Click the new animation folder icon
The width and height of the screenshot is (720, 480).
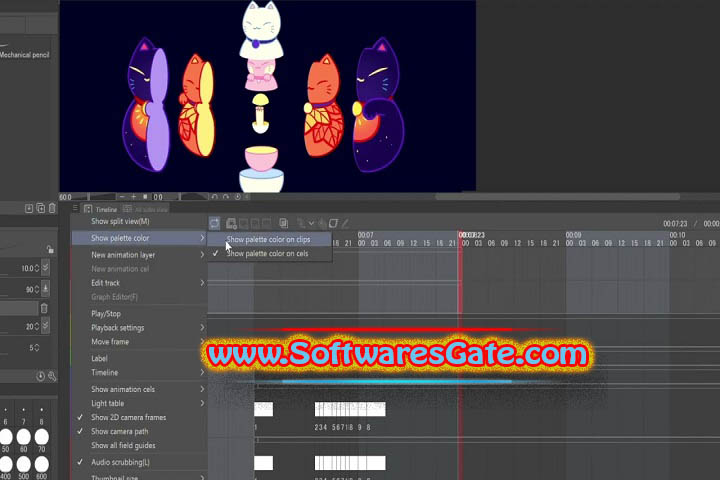click(x=231, y=224)
